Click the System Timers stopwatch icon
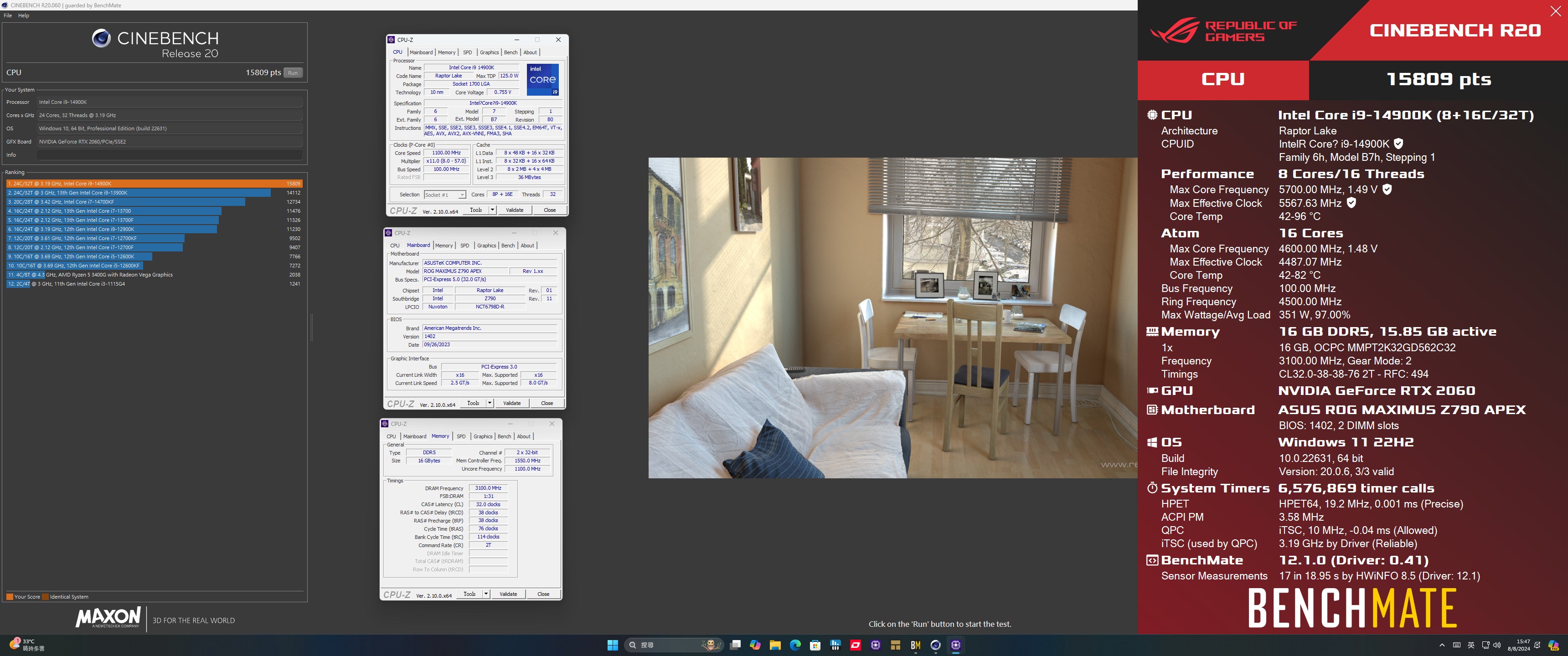Viewport: 1568px width, 656px height. [x=1152, y=487]
